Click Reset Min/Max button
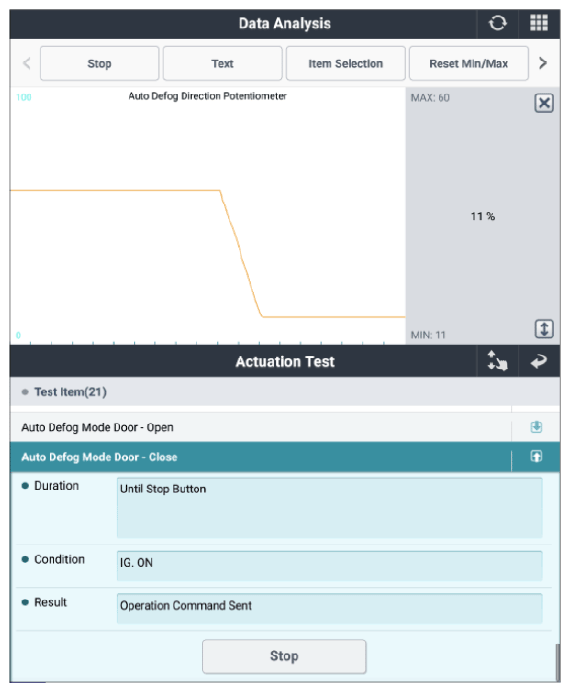Viewport: 570px width, 692px height. tap(469, 64)
